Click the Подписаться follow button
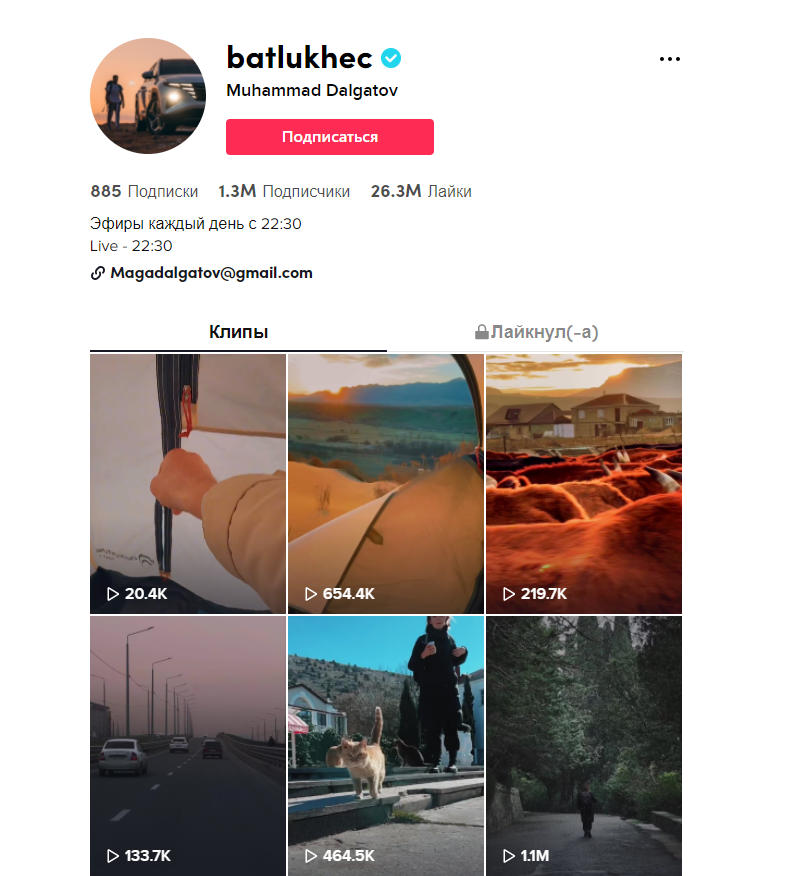The width and height of the screenshot is (788, 876). point(330,137)
